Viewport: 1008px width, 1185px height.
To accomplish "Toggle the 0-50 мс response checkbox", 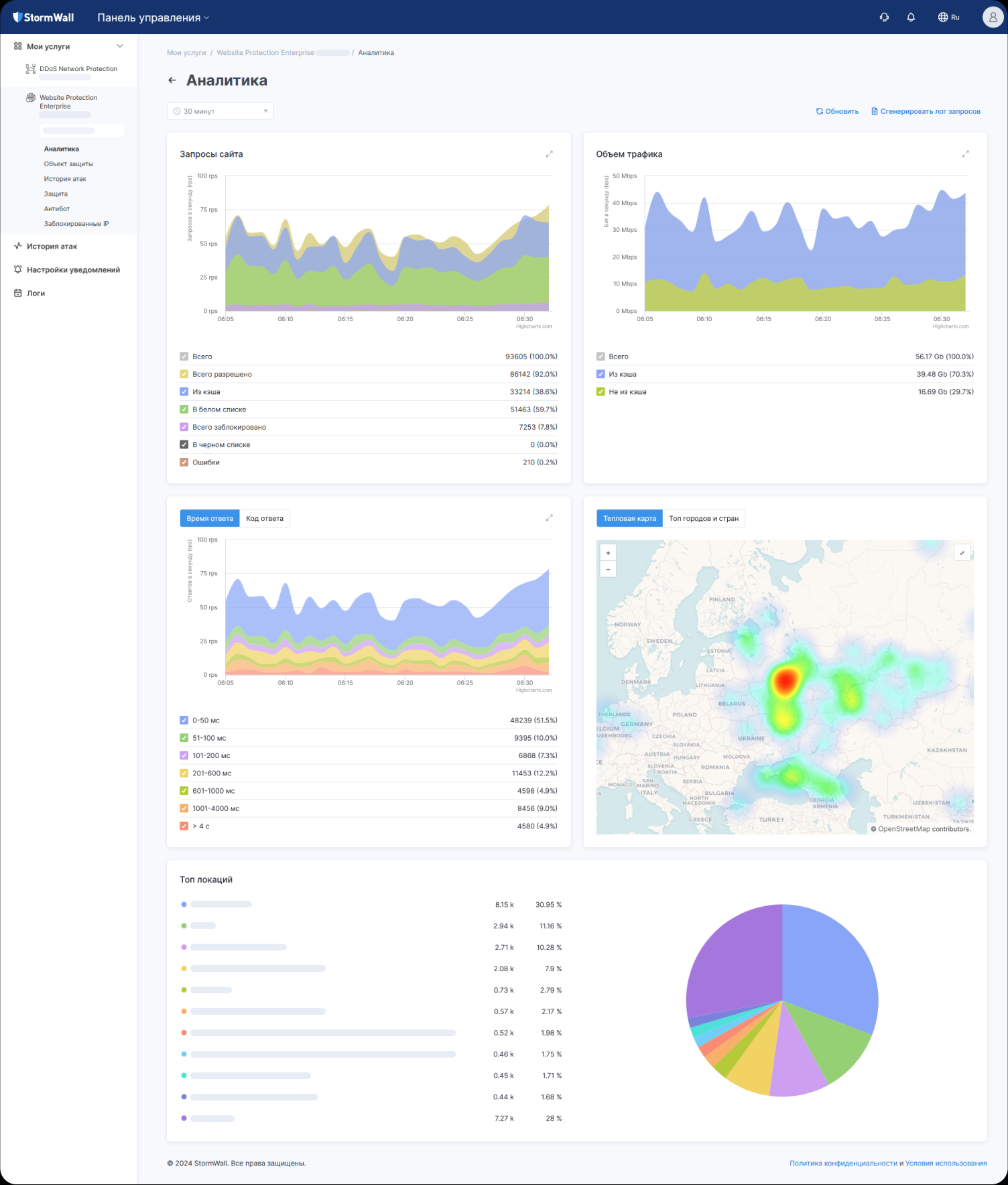I will [184, 721].
